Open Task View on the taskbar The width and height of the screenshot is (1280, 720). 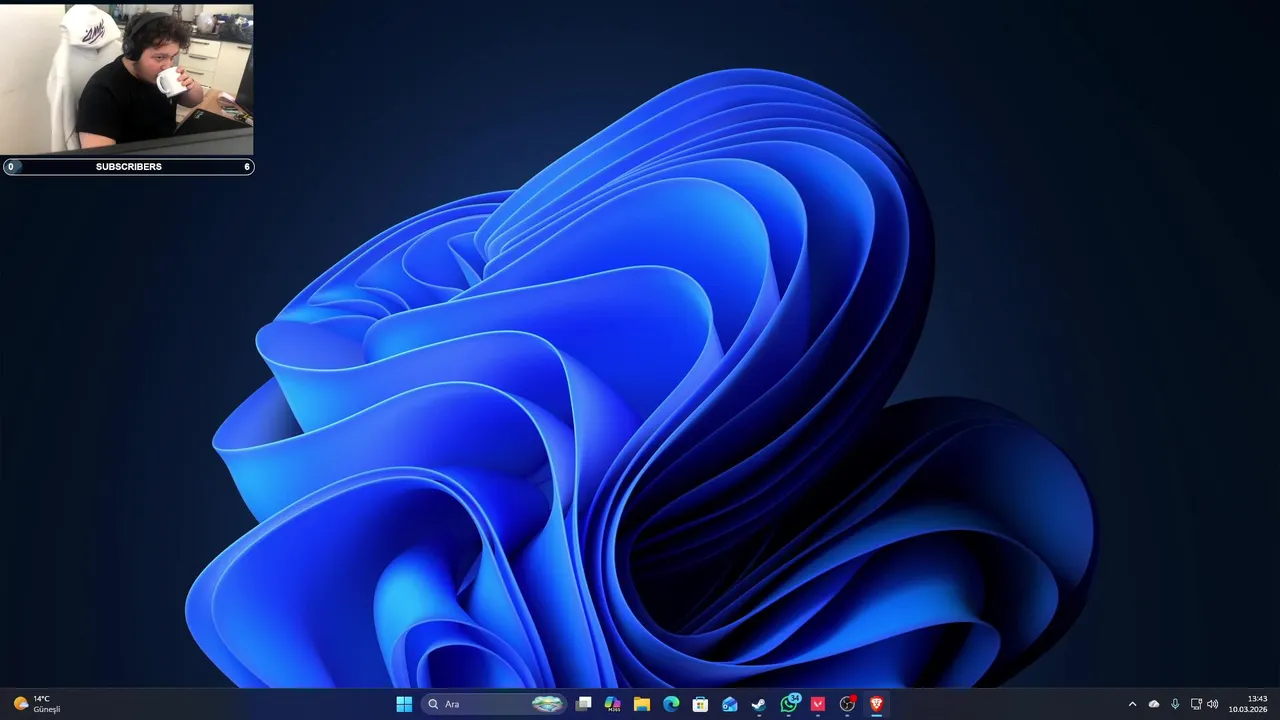point(584,704)
